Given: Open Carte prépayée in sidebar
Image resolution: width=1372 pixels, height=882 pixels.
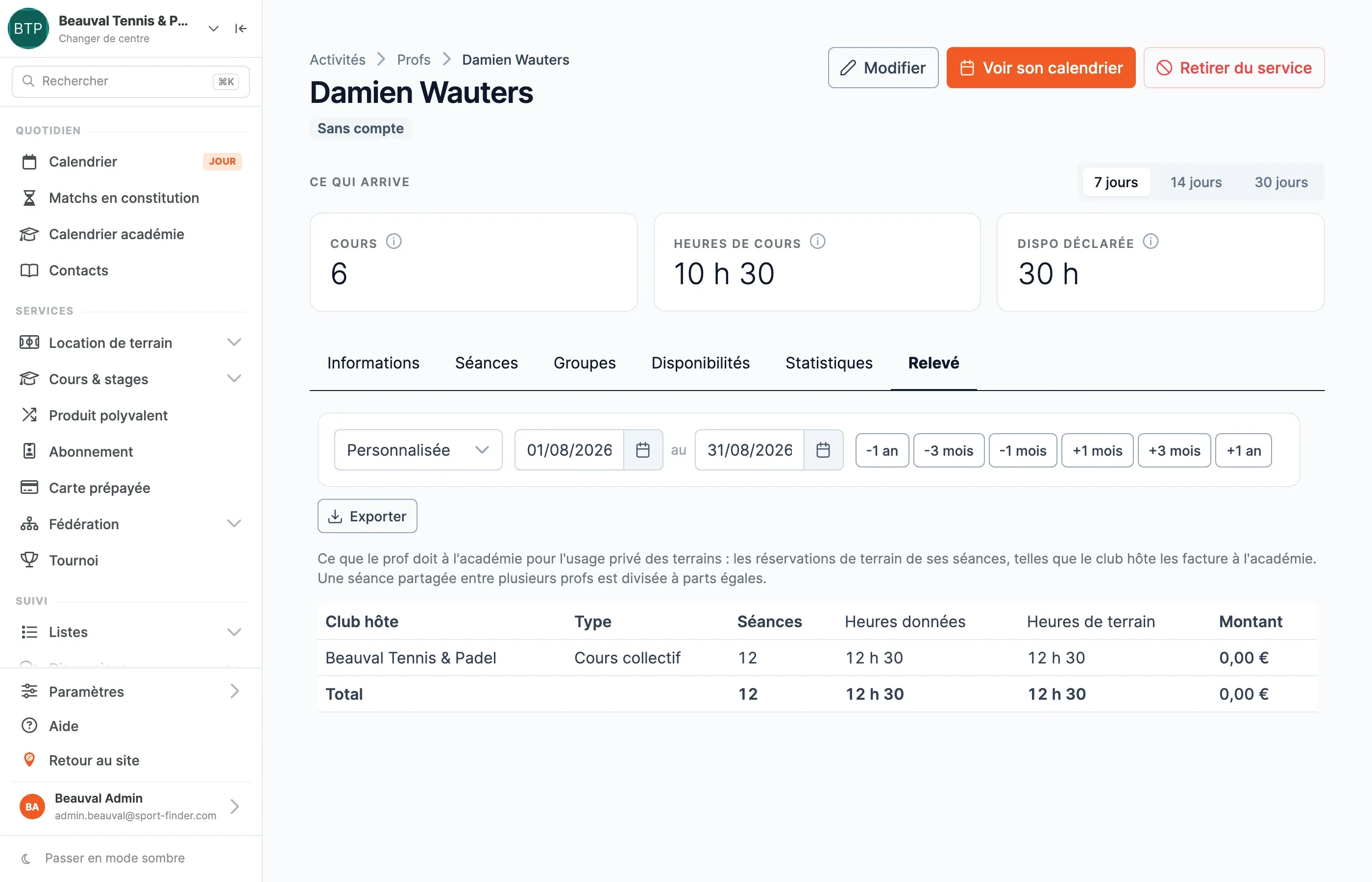Looking at the screenshot, I should click(x=130, y=488).
